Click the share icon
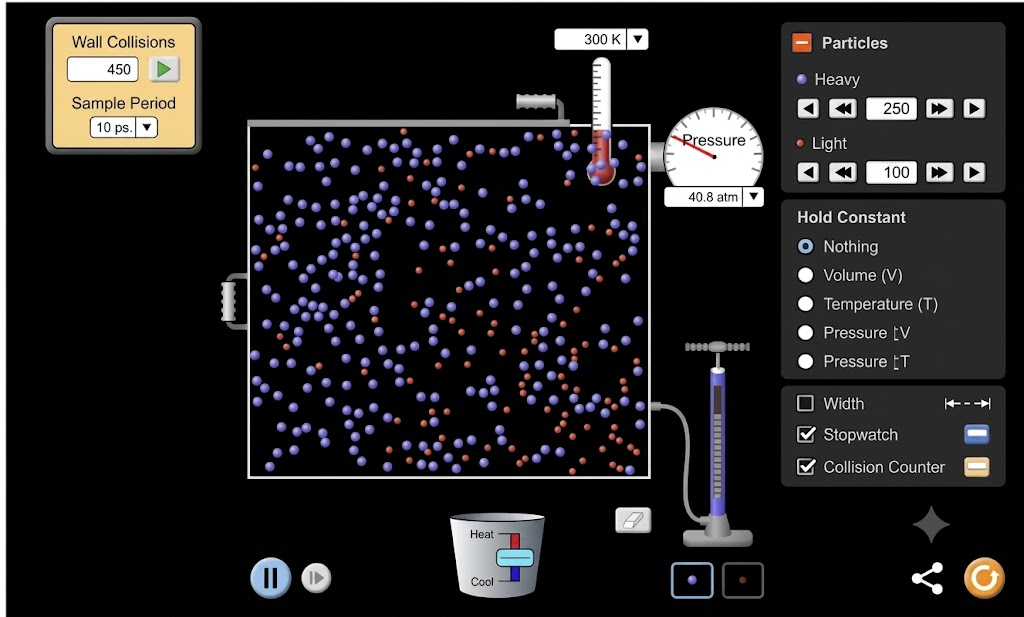Viewport: 1024px width, 617px height. point(927,578)
